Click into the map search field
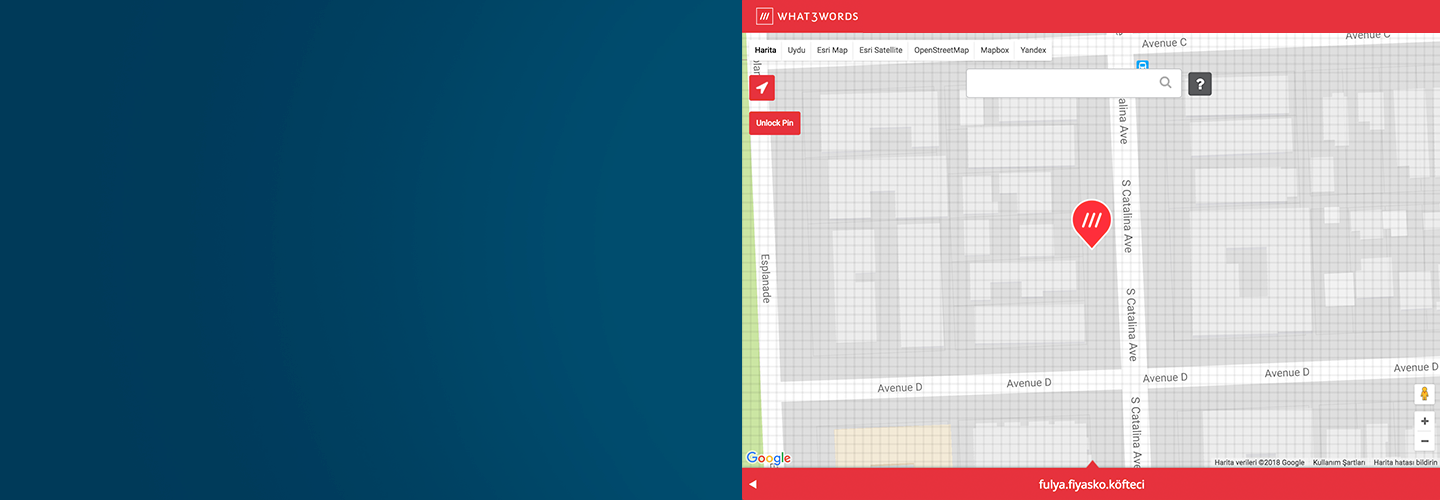Screen dimensions: 1440x500 click(x=1060, y=83)
